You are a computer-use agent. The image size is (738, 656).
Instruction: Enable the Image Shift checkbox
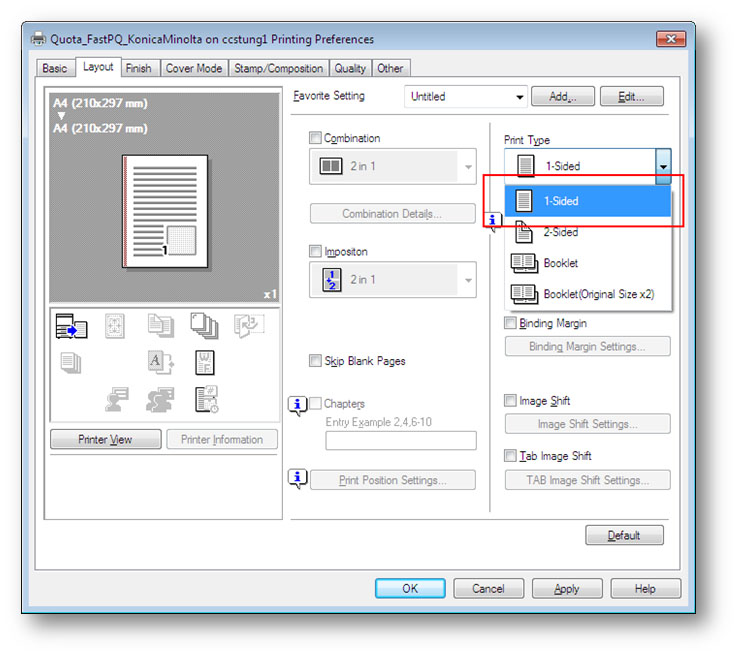510,401
